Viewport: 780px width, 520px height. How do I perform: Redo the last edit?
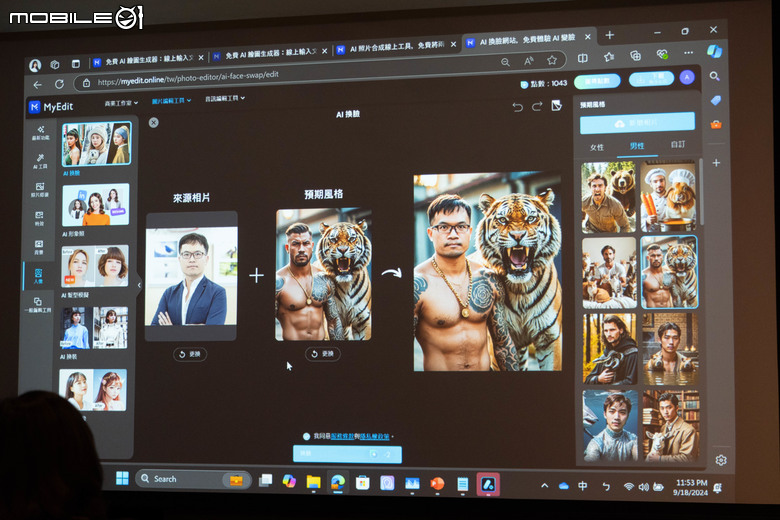pyautogui.click(x=537, y=106)
